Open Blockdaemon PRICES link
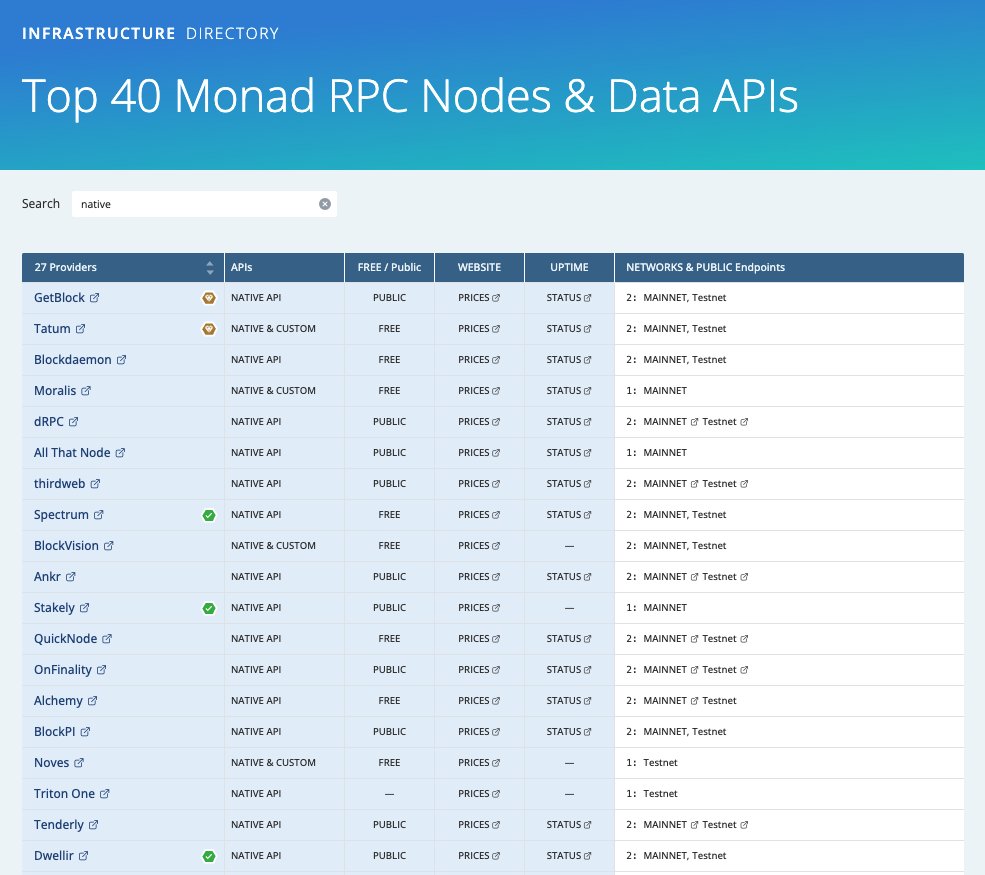 click(479, 360)
